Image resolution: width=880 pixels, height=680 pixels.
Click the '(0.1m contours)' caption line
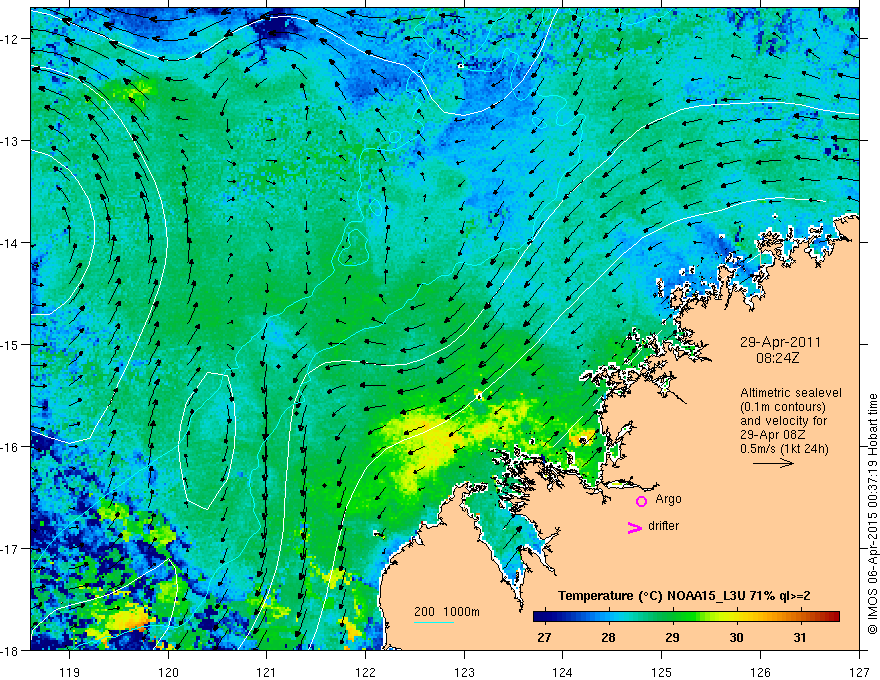783,407
